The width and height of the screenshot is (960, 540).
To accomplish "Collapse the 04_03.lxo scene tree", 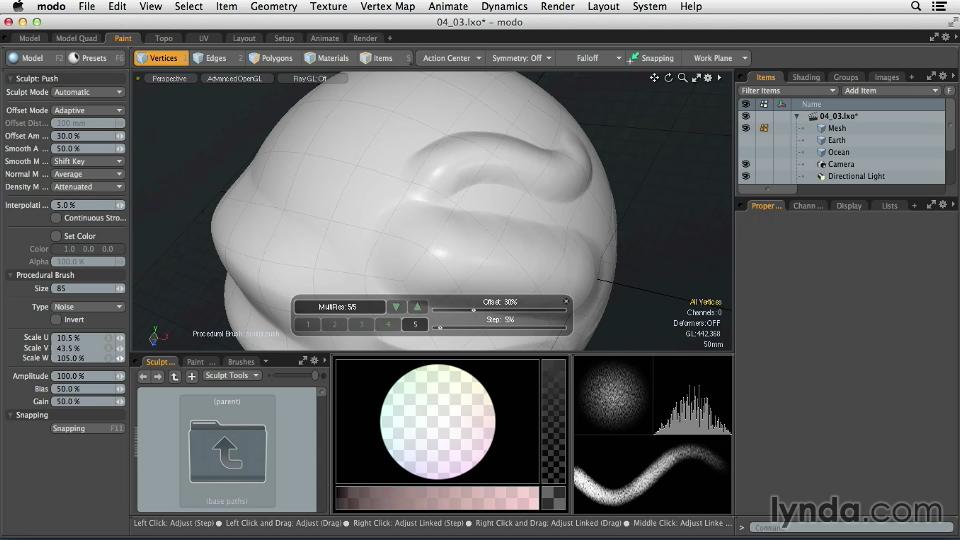I will coord(797,116).
